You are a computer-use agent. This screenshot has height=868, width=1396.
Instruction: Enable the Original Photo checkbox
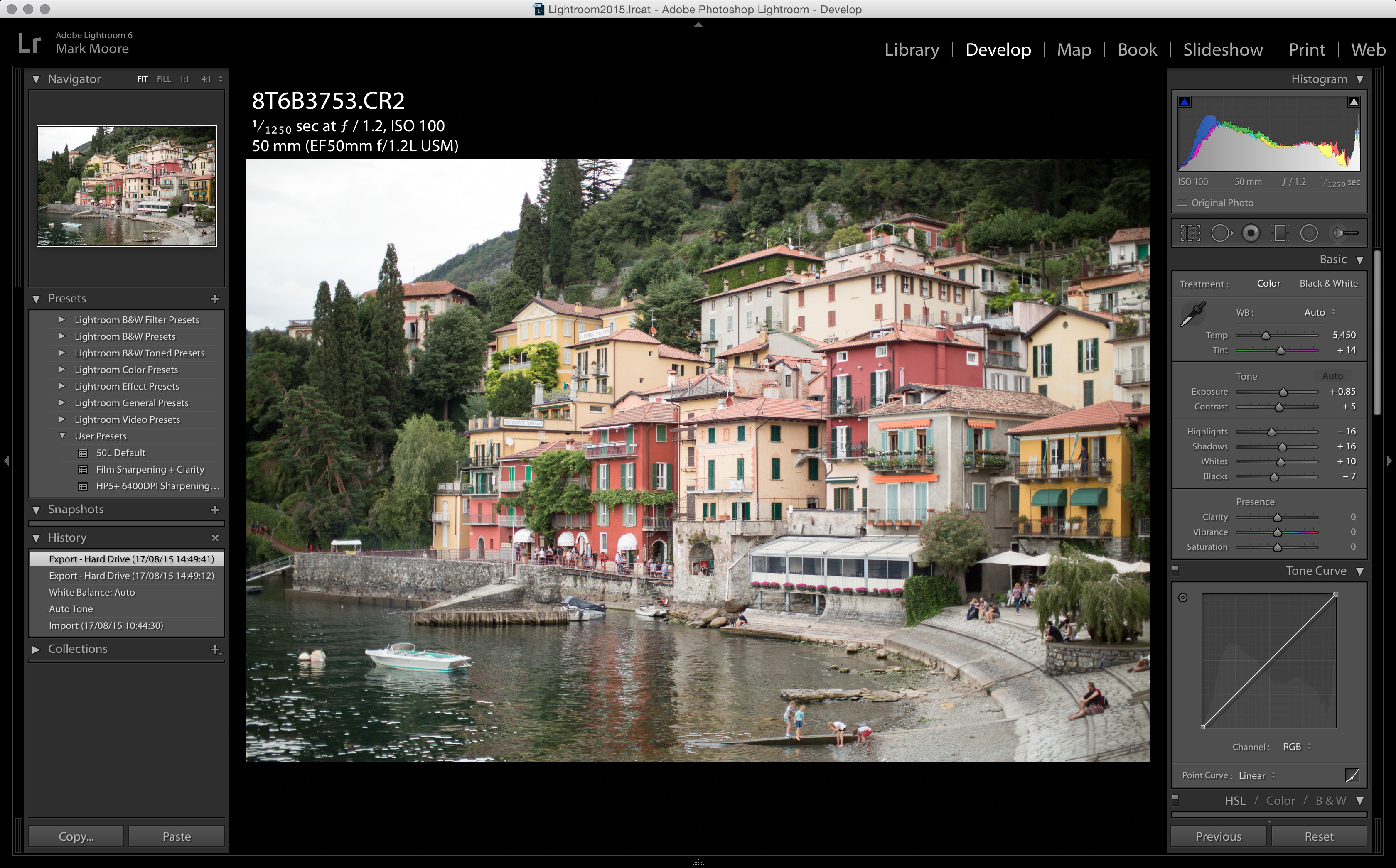pyautogui.click(x=1182, y=203)
